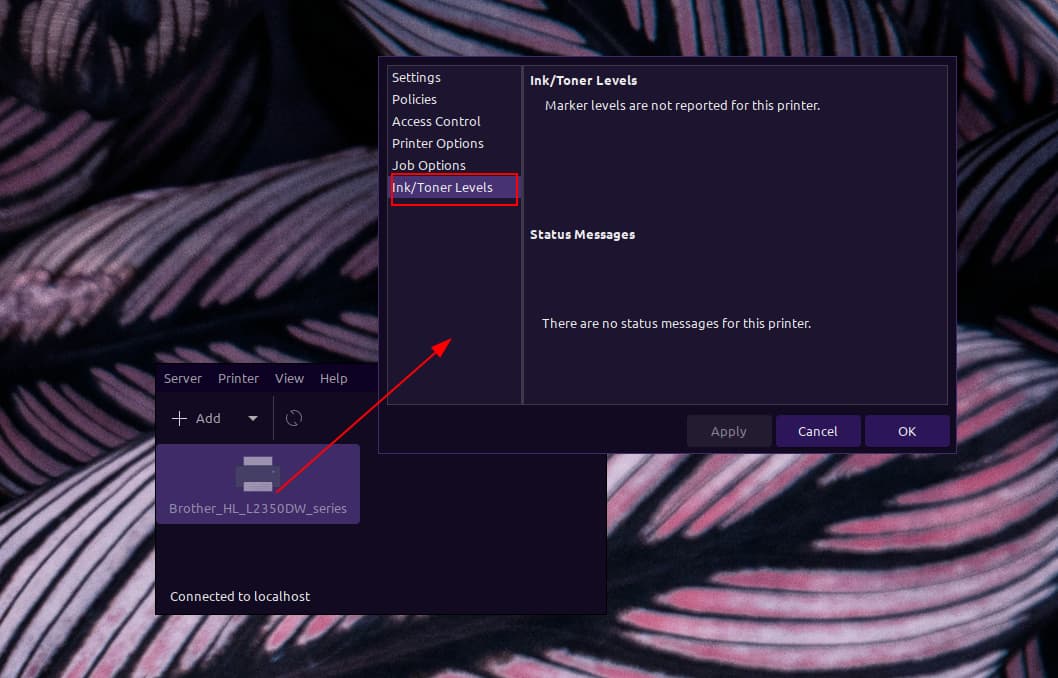Click the Status Messages heading
Image resolution: width=1058 pixels, height=678 pixels.
click(x=582, y=235)
